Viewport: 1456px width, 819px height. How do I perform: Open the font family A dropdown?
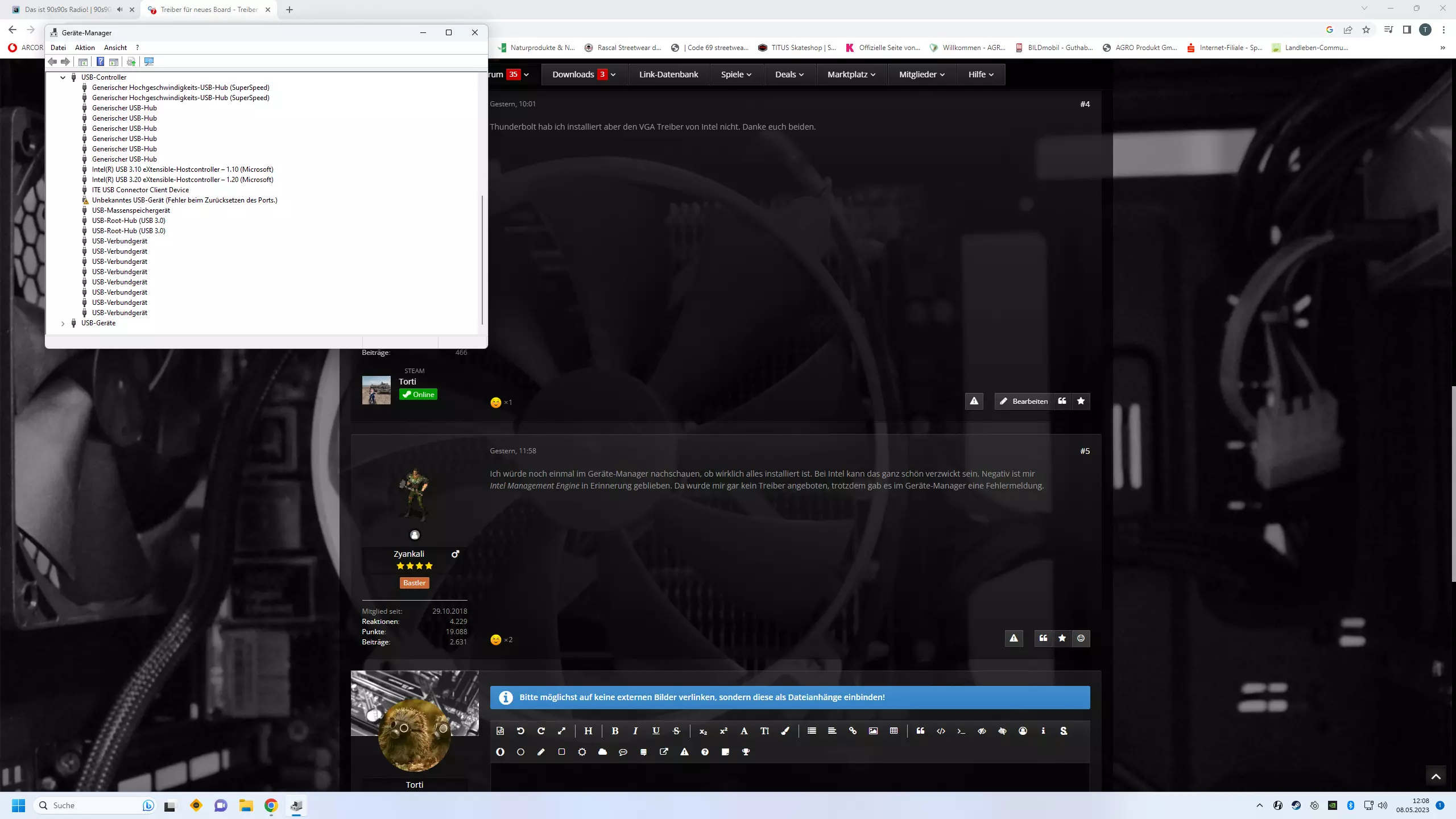coord(744,731)
